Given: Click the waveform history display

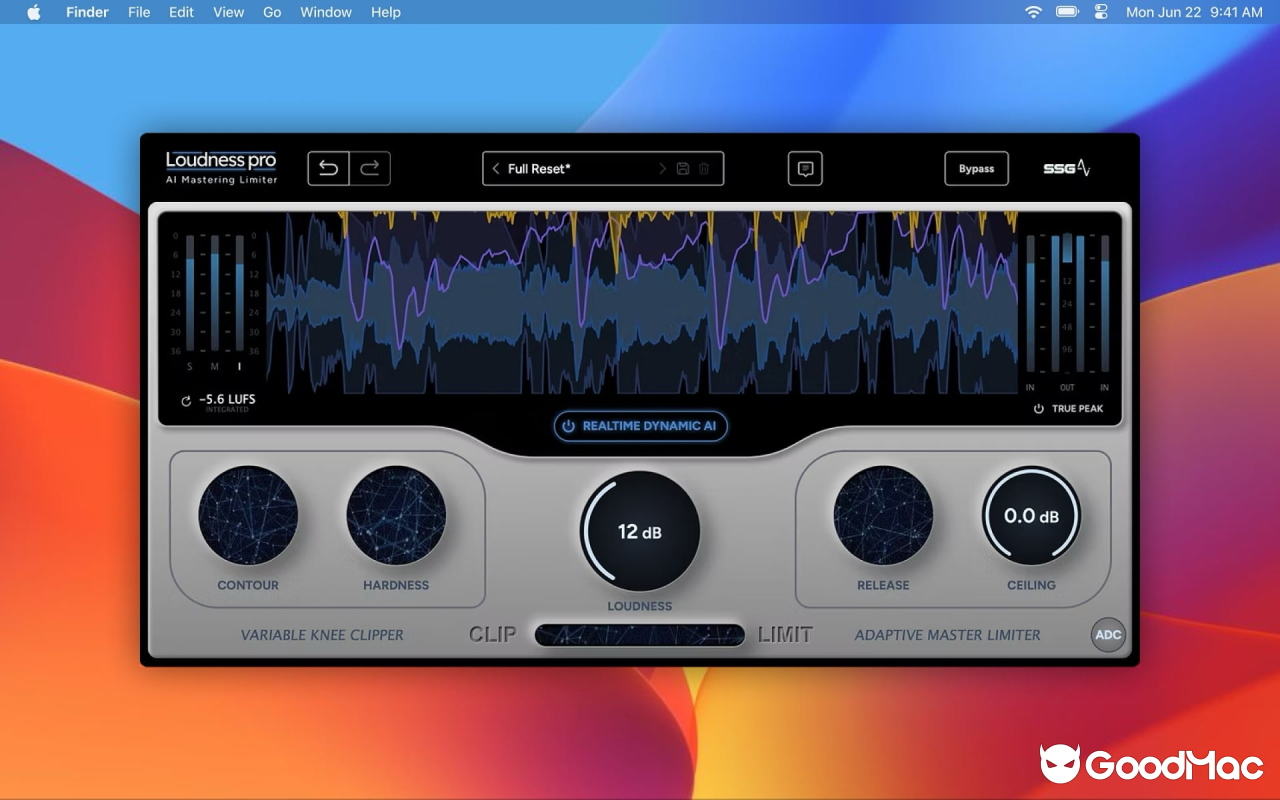Looking at the screenshot, I should click(x=642, y=302).
